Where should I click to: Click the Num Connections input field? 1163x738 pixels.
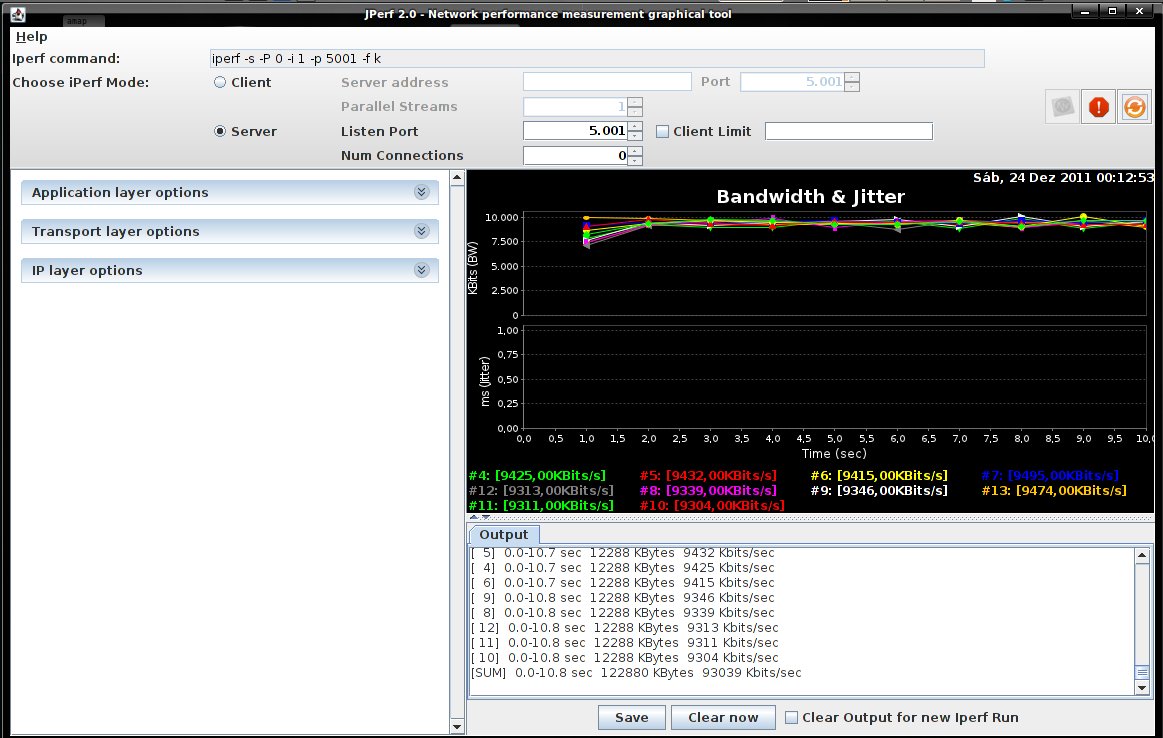pos(576,156)
